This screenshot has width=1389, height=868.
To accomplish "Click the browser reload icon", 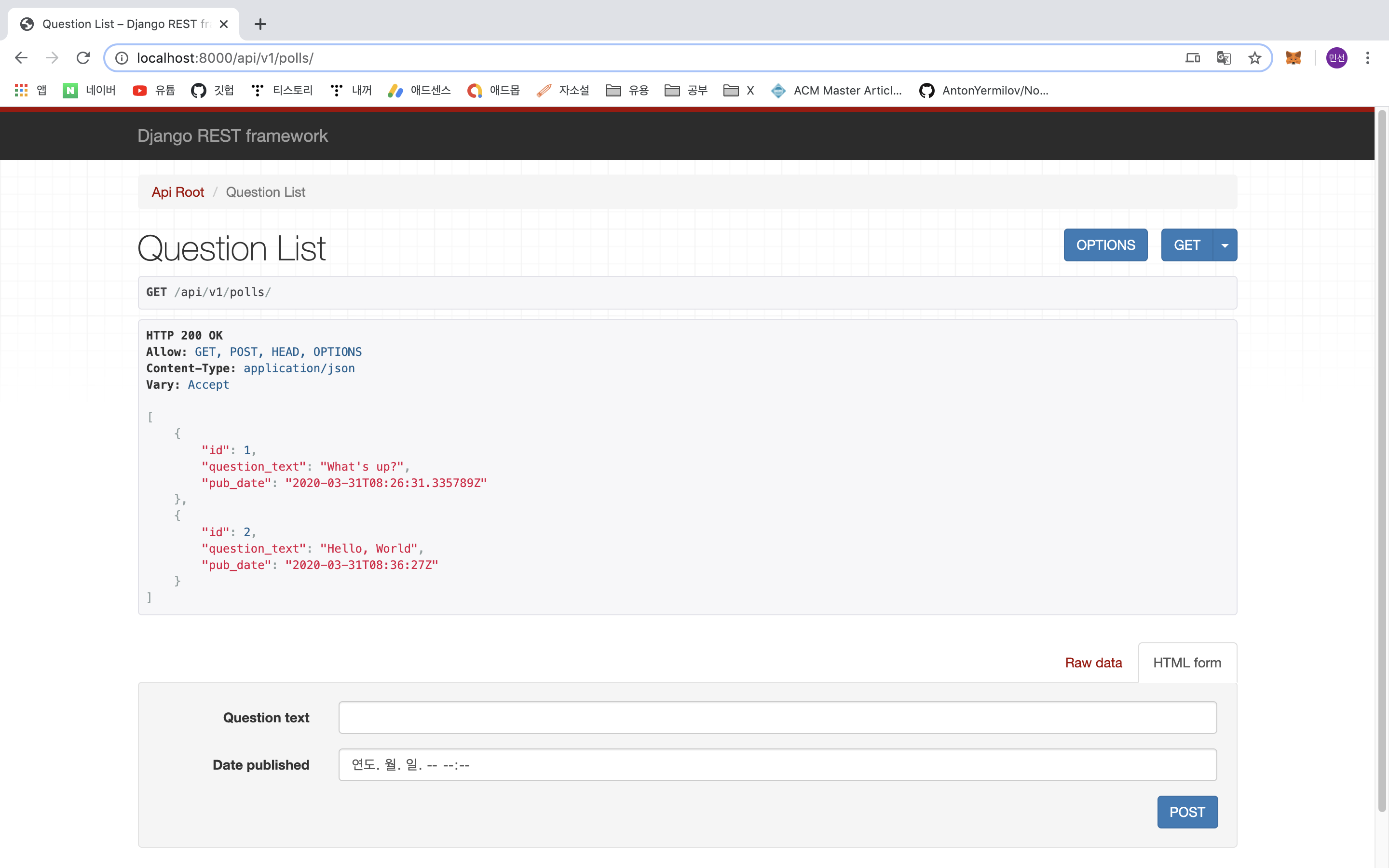I will click(83, 58).
